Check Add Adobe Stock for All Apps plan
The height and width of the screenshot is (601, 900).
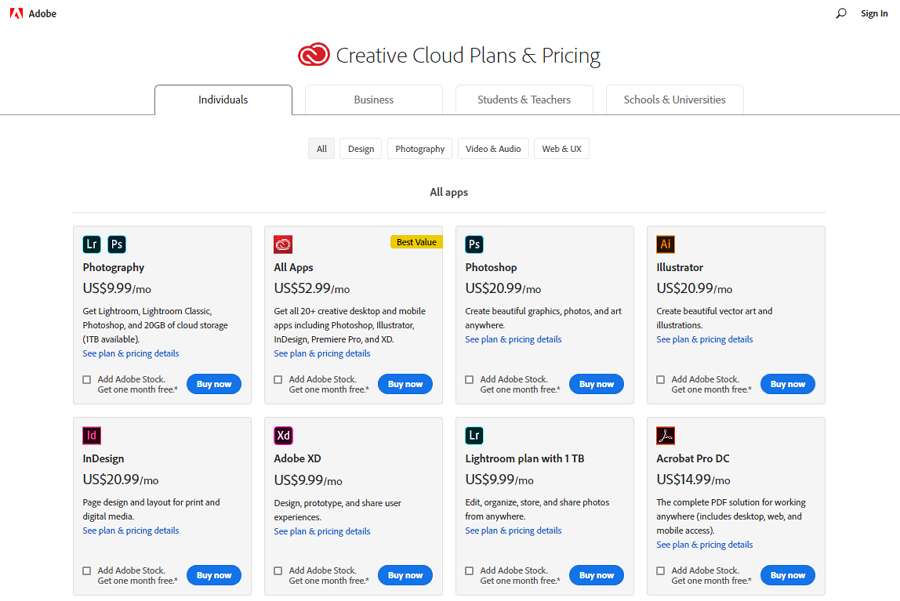[278, 379]
